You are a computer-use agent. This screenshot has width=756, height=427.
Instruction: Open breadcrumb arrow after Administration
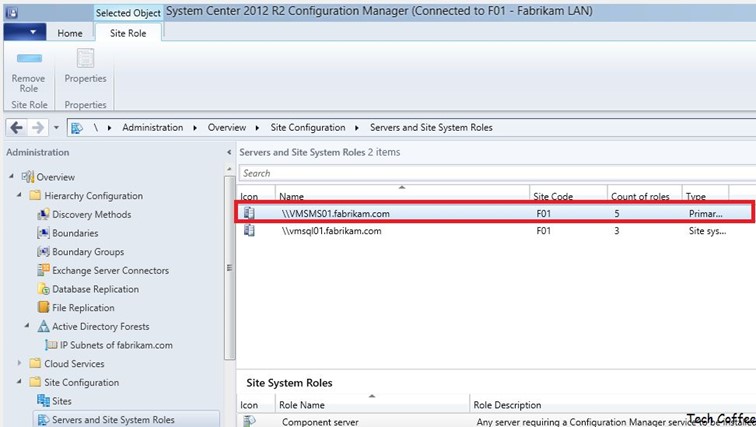(195, 128)
